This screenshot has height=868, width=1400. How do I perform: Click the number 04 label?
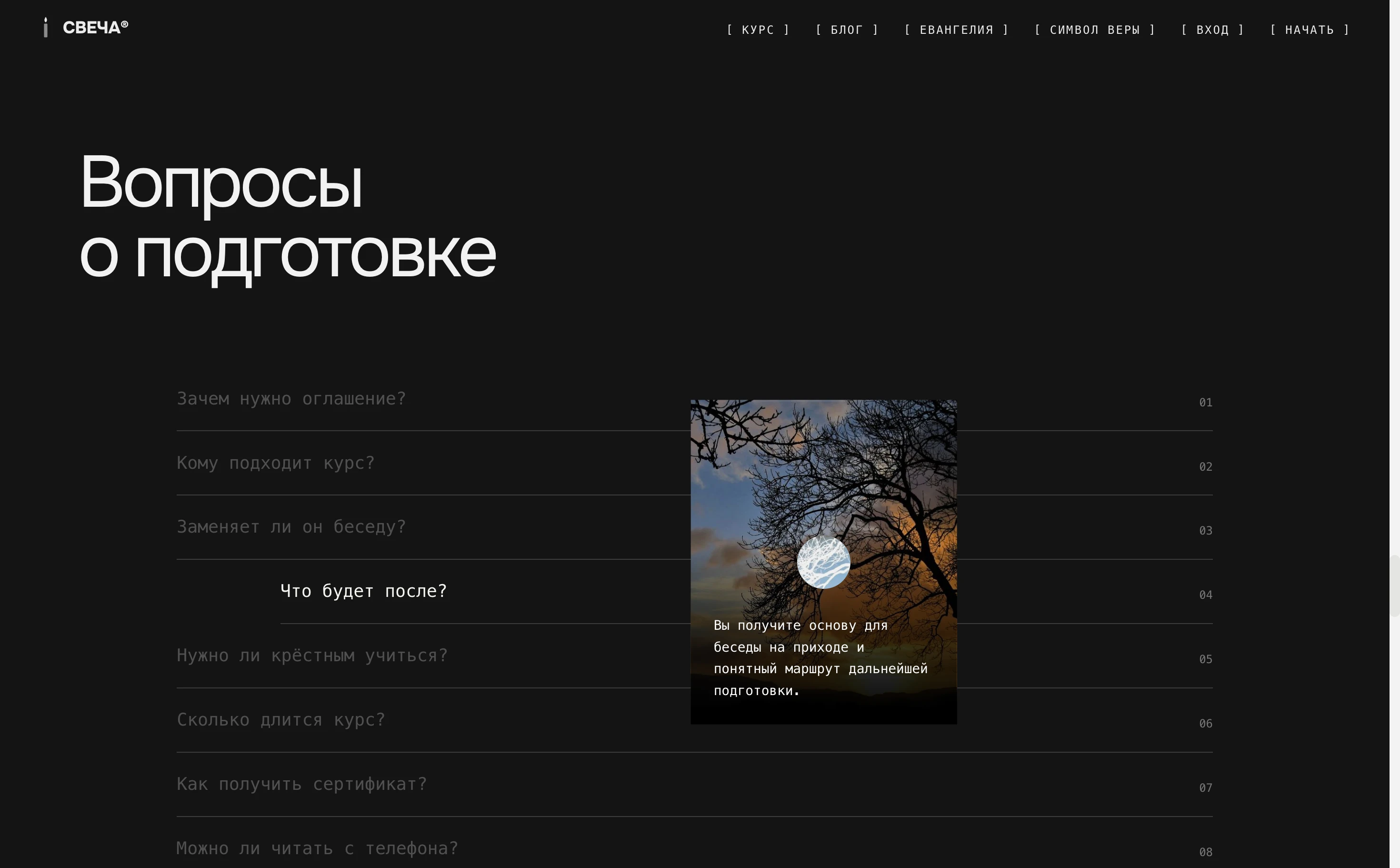pos(1206,595)
